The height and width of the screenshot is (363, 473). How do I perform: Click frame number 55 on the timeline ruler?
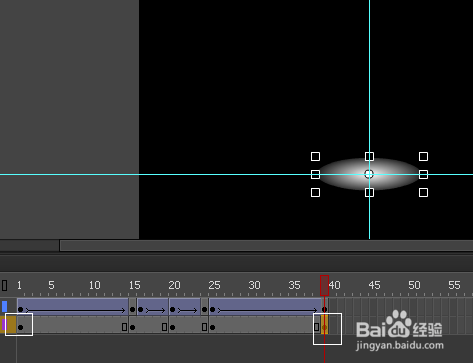point(454,285)
